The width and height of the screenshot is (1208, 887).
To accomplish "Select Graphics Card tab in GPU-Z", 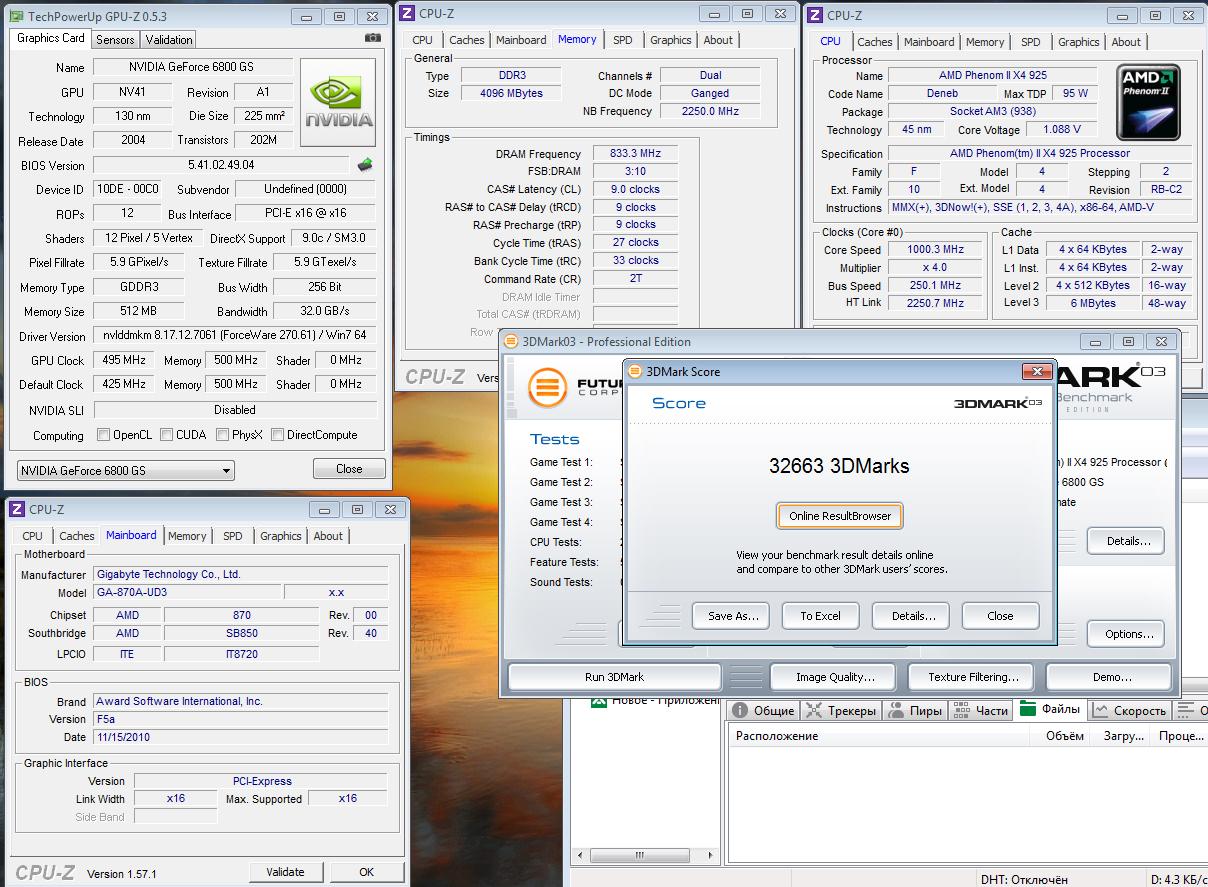I will (51, 38).
